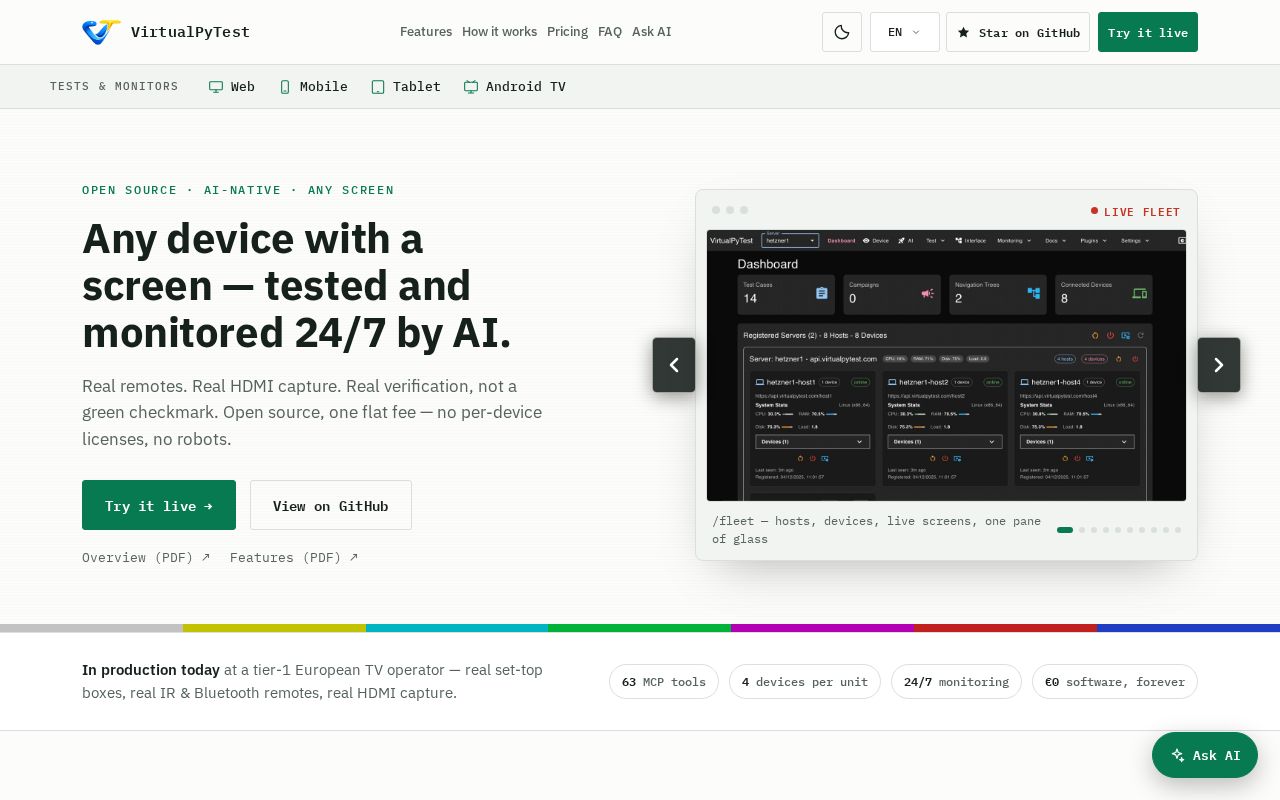Click the hero Try it live arrow button
Viewport: 1280px width, 800px height.
(159, 505)
